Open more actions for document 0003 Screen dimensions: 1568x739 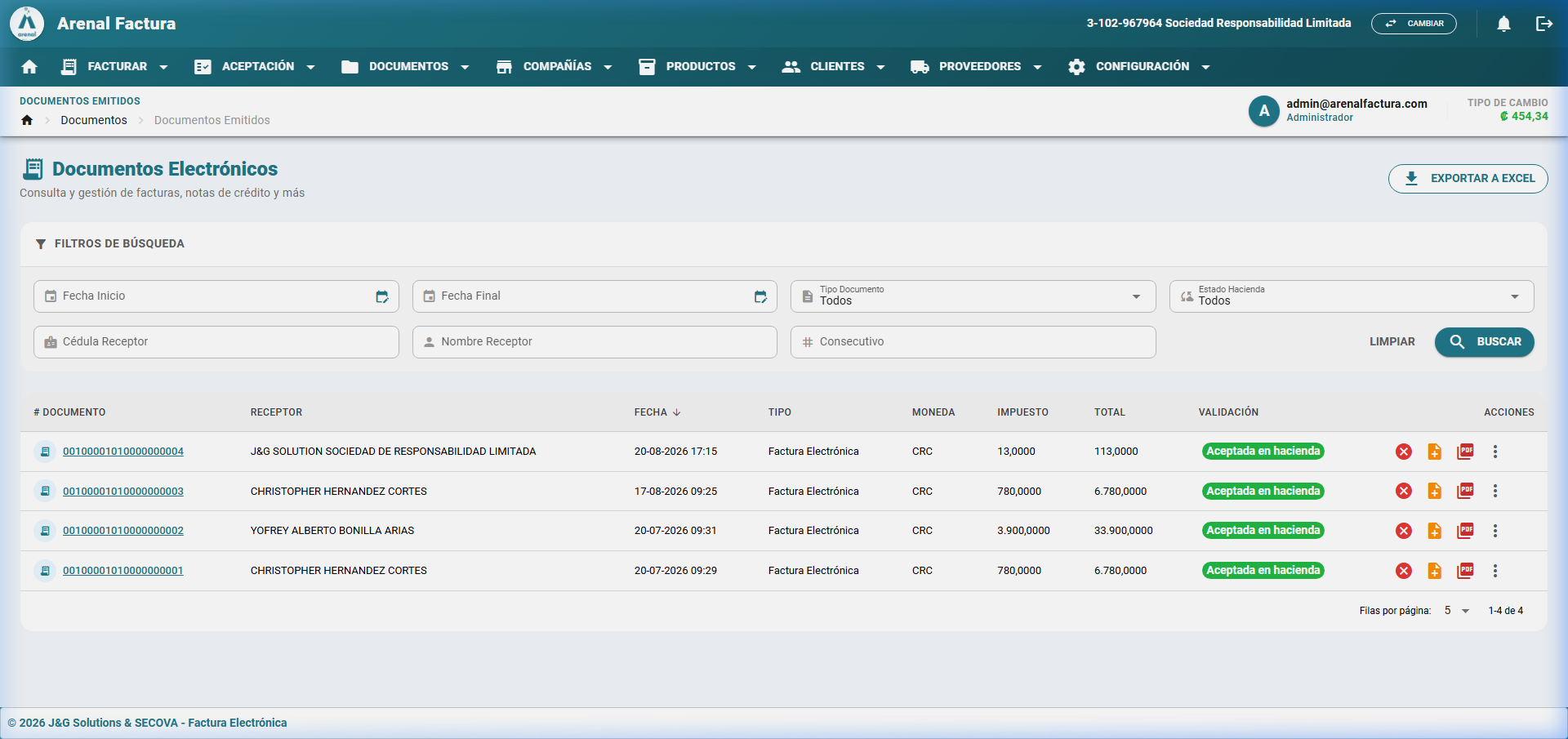1495,491
